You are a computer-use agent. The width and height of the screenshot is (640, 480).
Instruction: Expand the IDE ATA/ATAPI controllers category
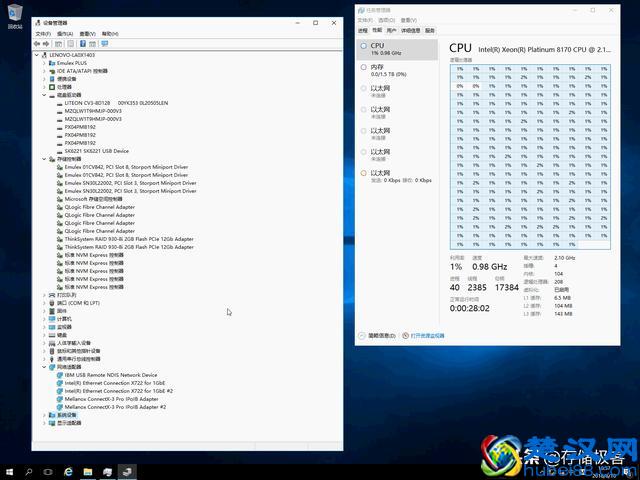[44, 71]
